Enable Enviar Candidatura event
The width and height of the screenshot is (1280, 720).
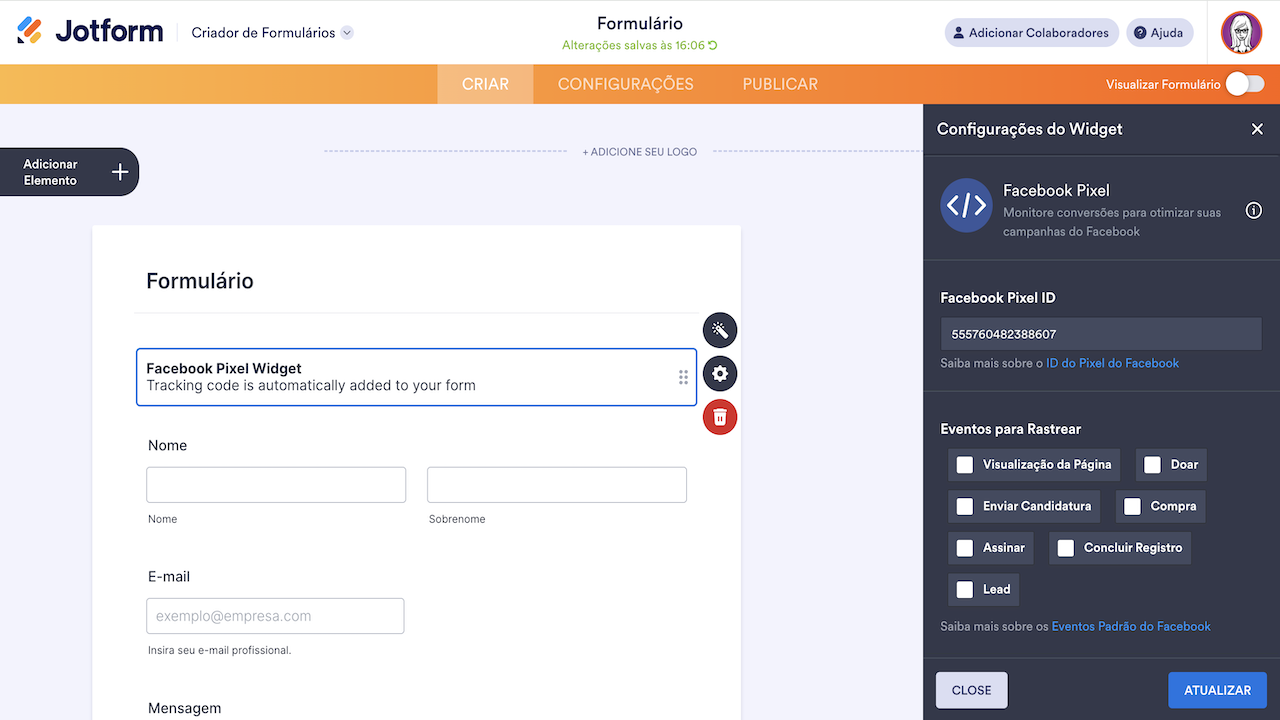pos(965,506)
